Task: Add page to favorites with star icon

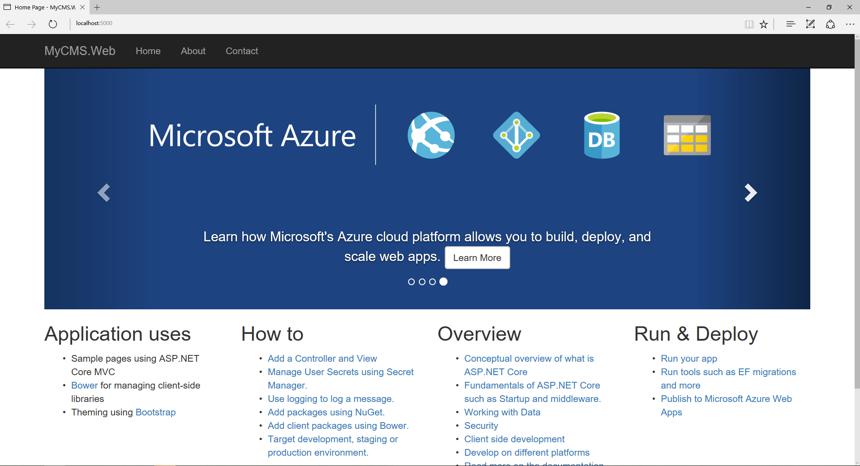Action: (763, 24)
